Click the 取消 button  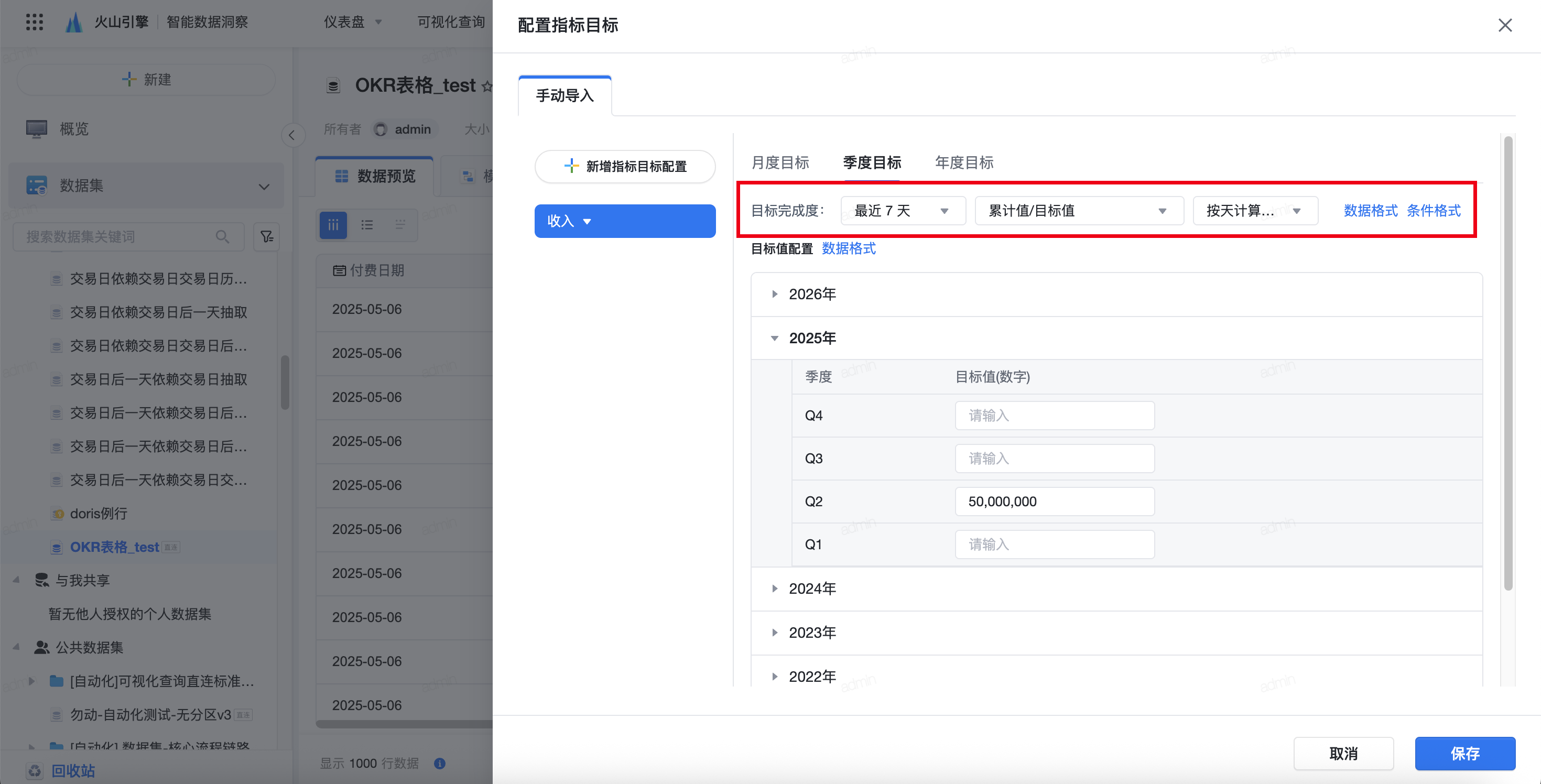pyautogui.click(x=1343, y=753)
